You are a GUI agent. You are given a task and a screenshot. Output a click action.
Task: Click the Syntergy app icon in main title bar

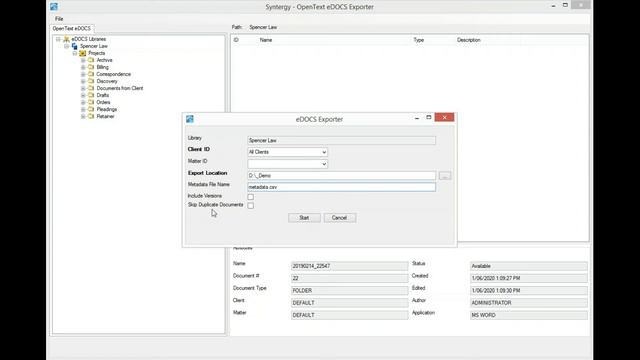point(54,7)
